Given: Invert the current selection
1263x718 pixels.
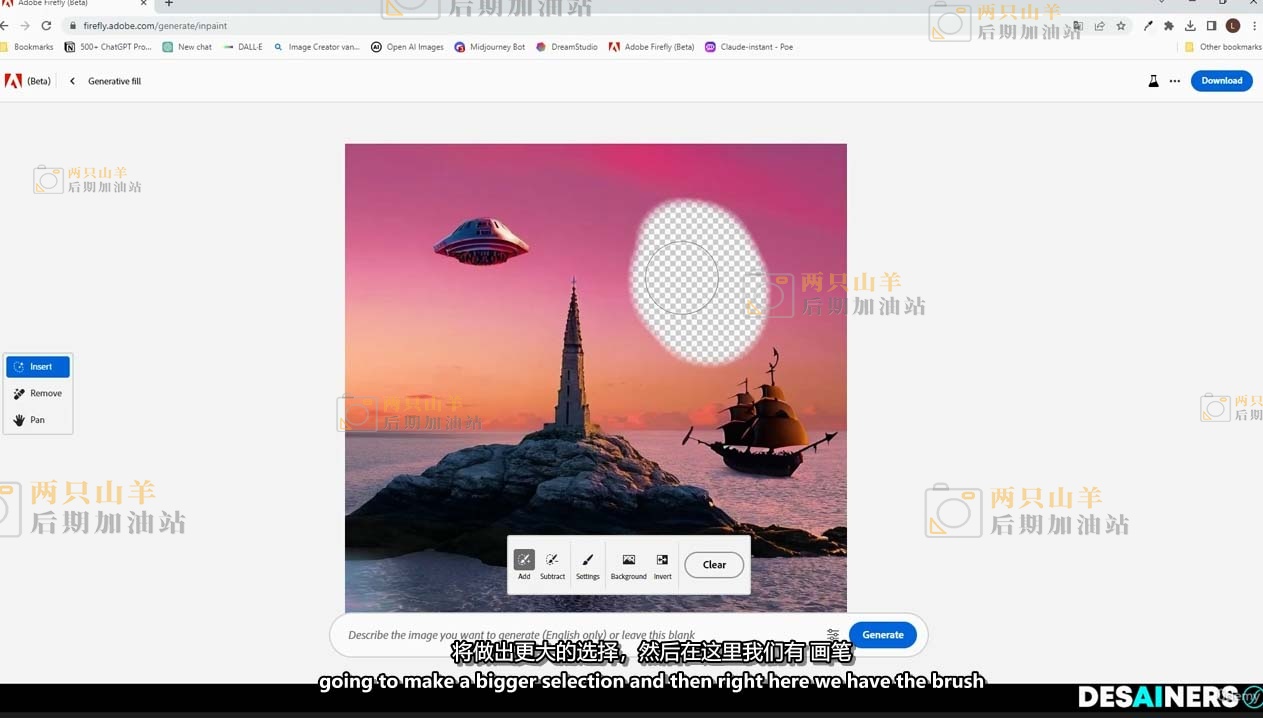Looking at the screenshot, I should coord(662,564).
